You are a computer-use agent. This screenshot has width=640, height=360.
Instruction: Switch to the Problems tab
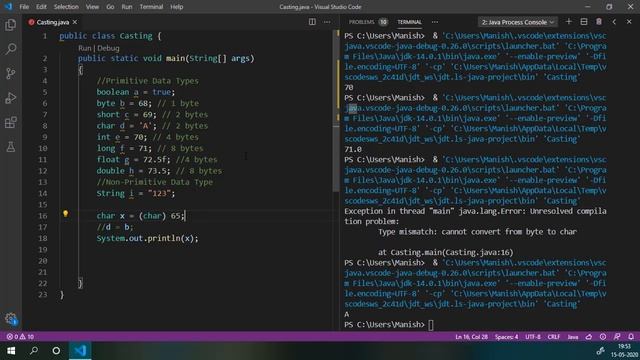coord(368,22)
